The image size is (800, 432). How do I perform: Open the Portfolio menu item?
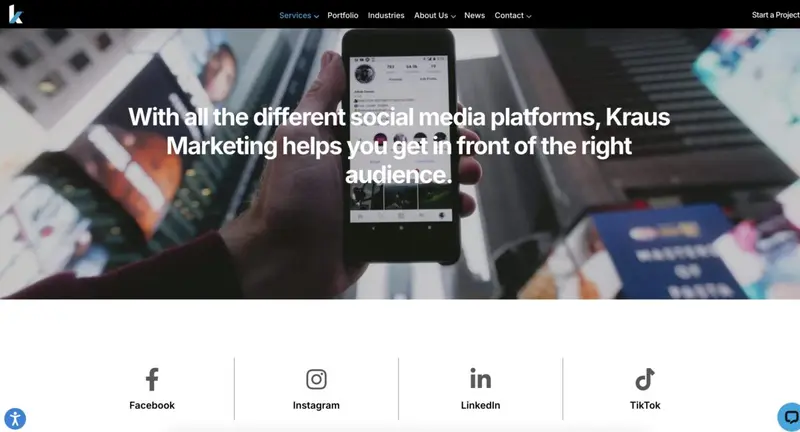pos(343,15)
